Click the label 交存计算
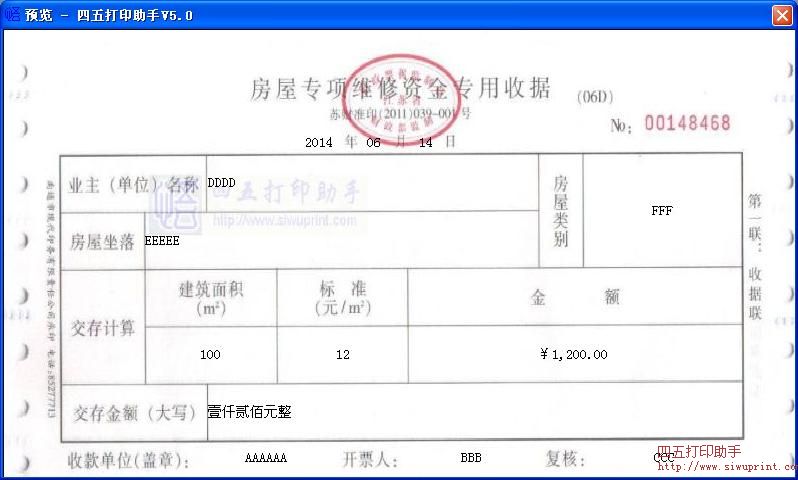Image resolution: width=798 pixels, height=480 pixels. click(x=103, y=328)
